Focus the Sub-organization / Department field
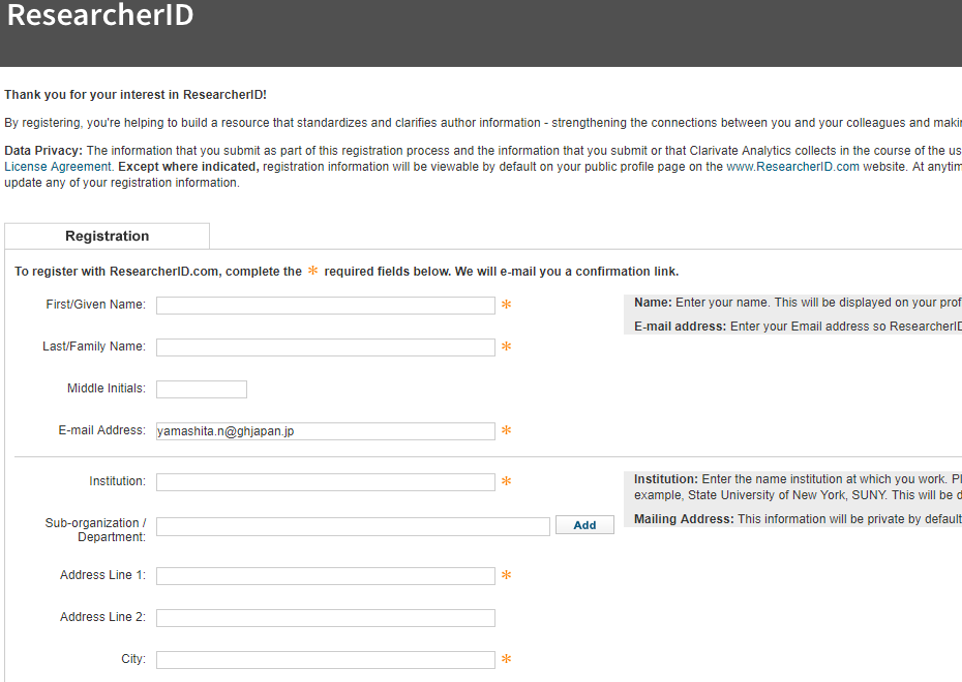The image size is (962, 682). 353,526
